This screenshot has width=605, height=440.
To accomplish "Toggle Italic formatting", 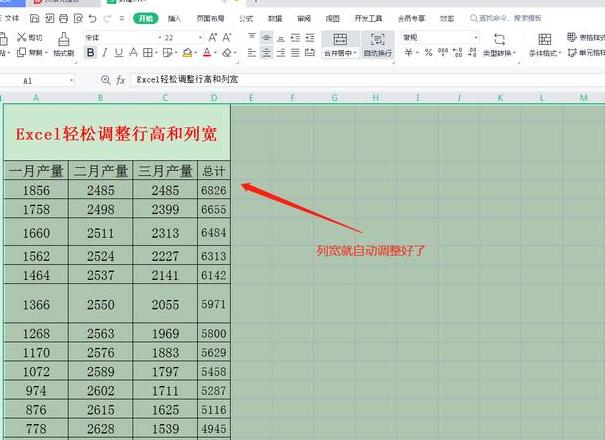I will coord(105,52).
